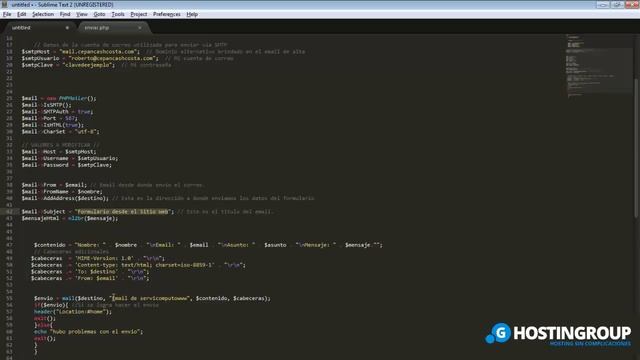Open the Find menu

coord(65,14)
